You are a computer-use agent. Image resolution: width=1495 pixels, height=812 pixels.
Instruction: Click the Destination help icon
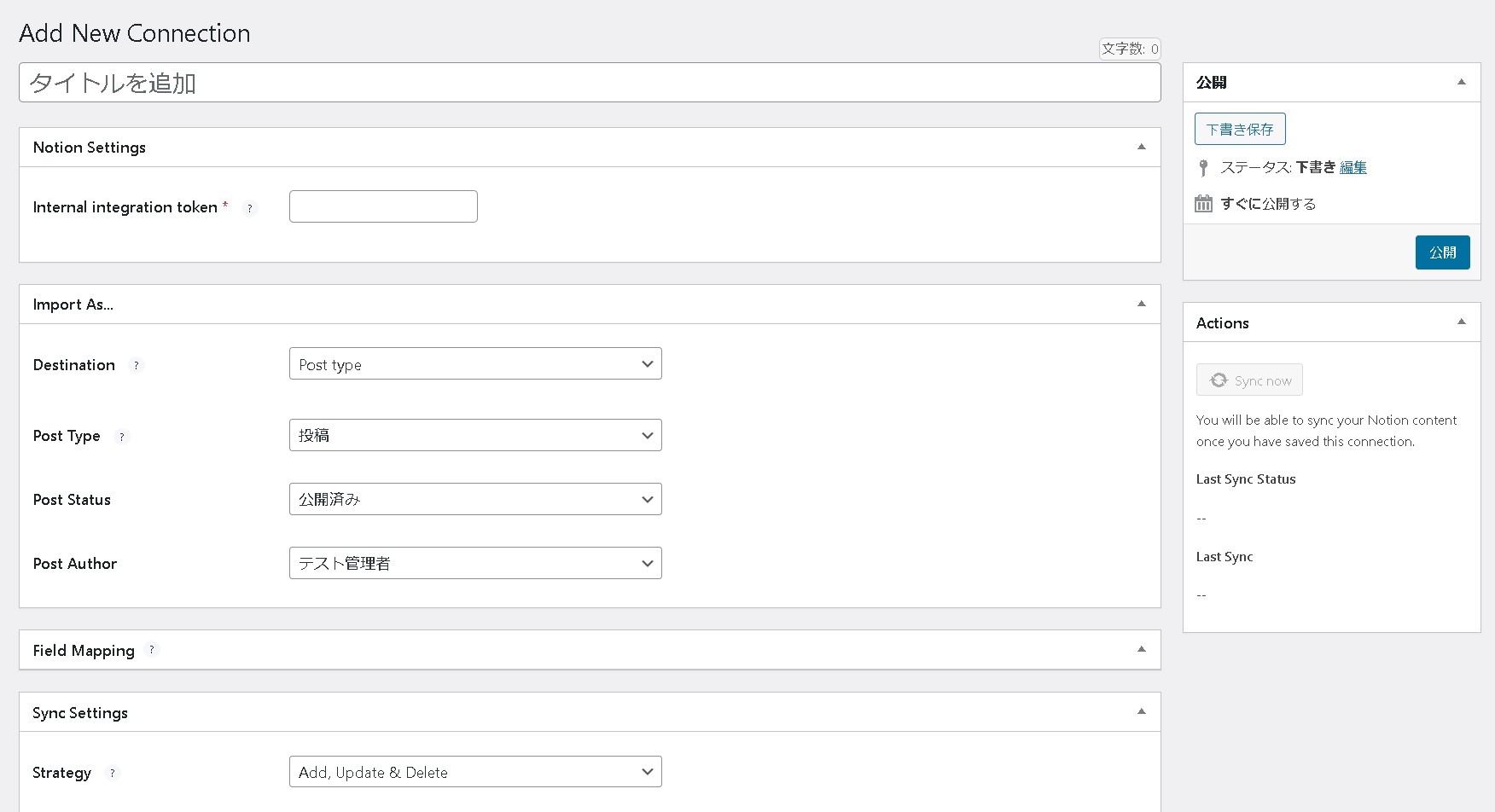(x=137, y=366)
